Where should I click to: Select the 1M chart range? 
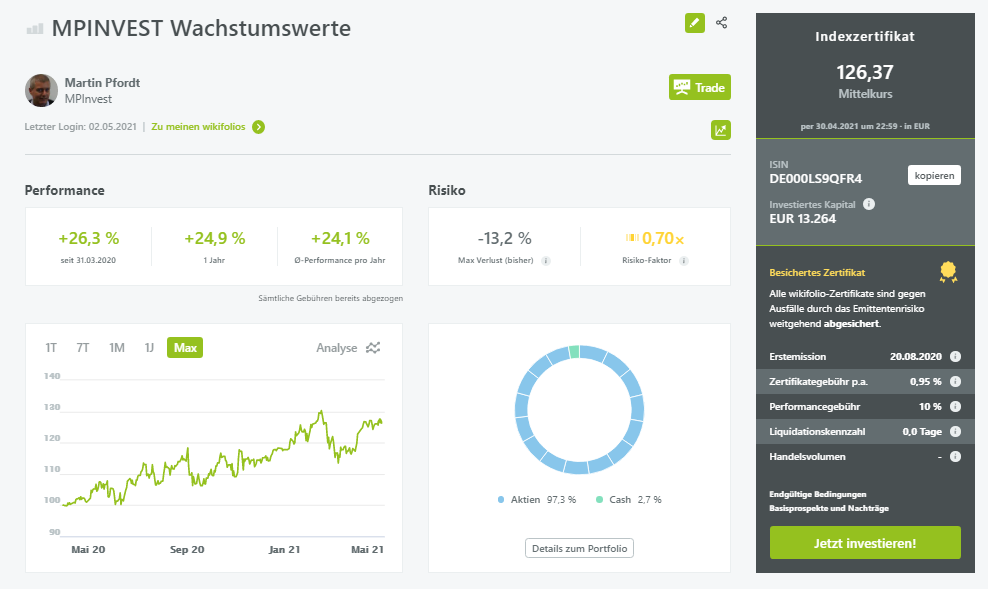pyautogui.click(x=117, y=348)
